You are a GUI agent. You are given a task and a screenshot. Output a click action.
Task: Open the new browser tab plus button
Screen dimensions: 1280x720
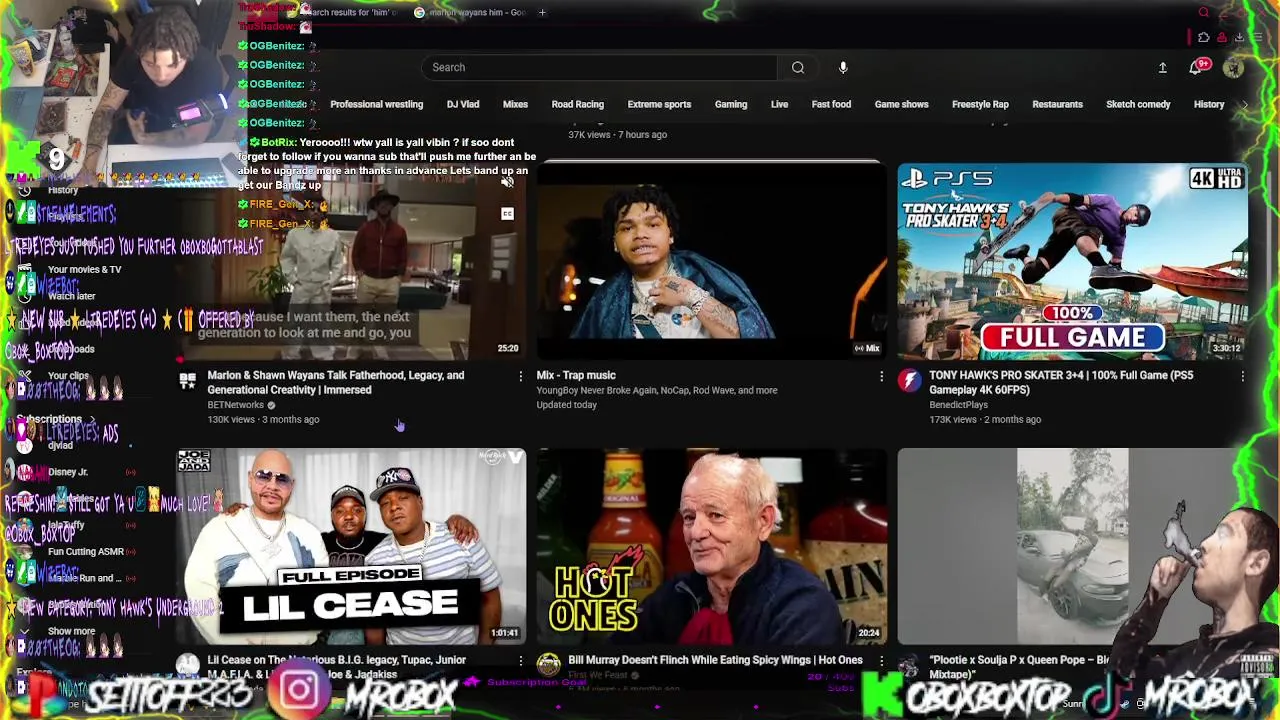point(542,12)
